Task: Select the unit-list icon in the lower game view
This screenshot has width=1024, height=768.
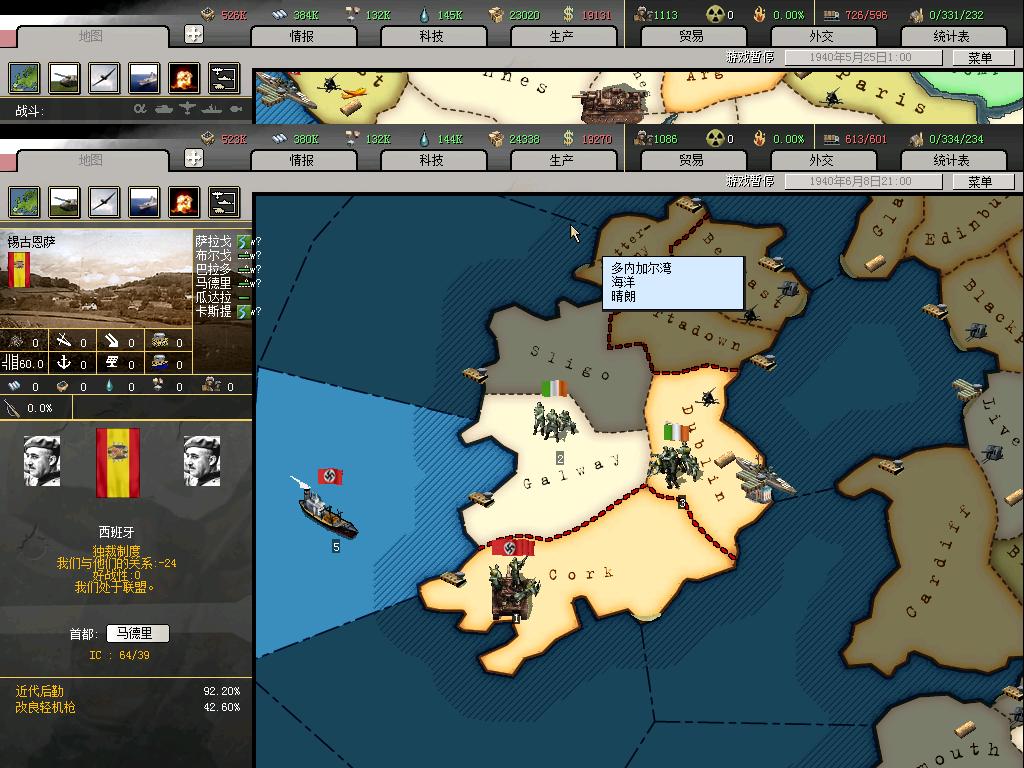Action: click(x=224, y=202)
